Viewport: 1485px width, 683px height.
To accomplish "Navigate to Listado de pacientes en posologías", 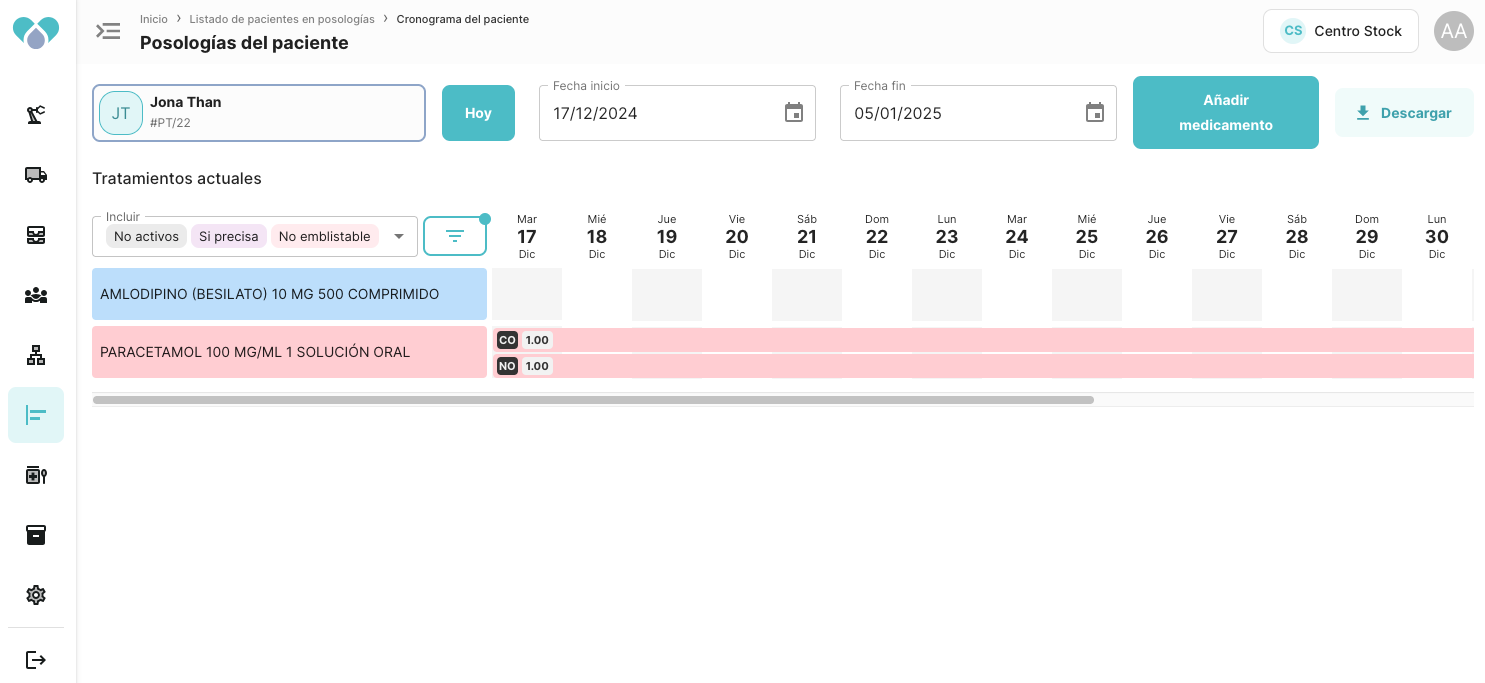I will click(282, 19).
